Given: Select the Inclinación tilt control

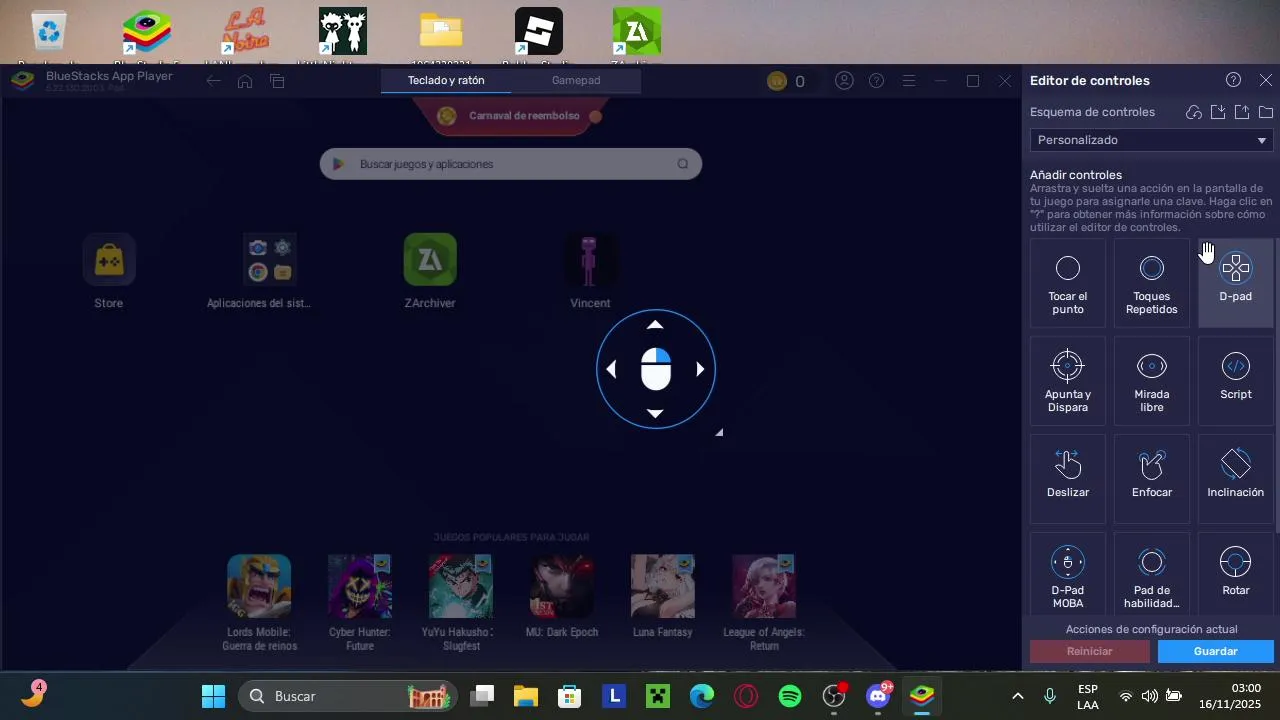Looking at the screenshot, I should [1236, 479].
